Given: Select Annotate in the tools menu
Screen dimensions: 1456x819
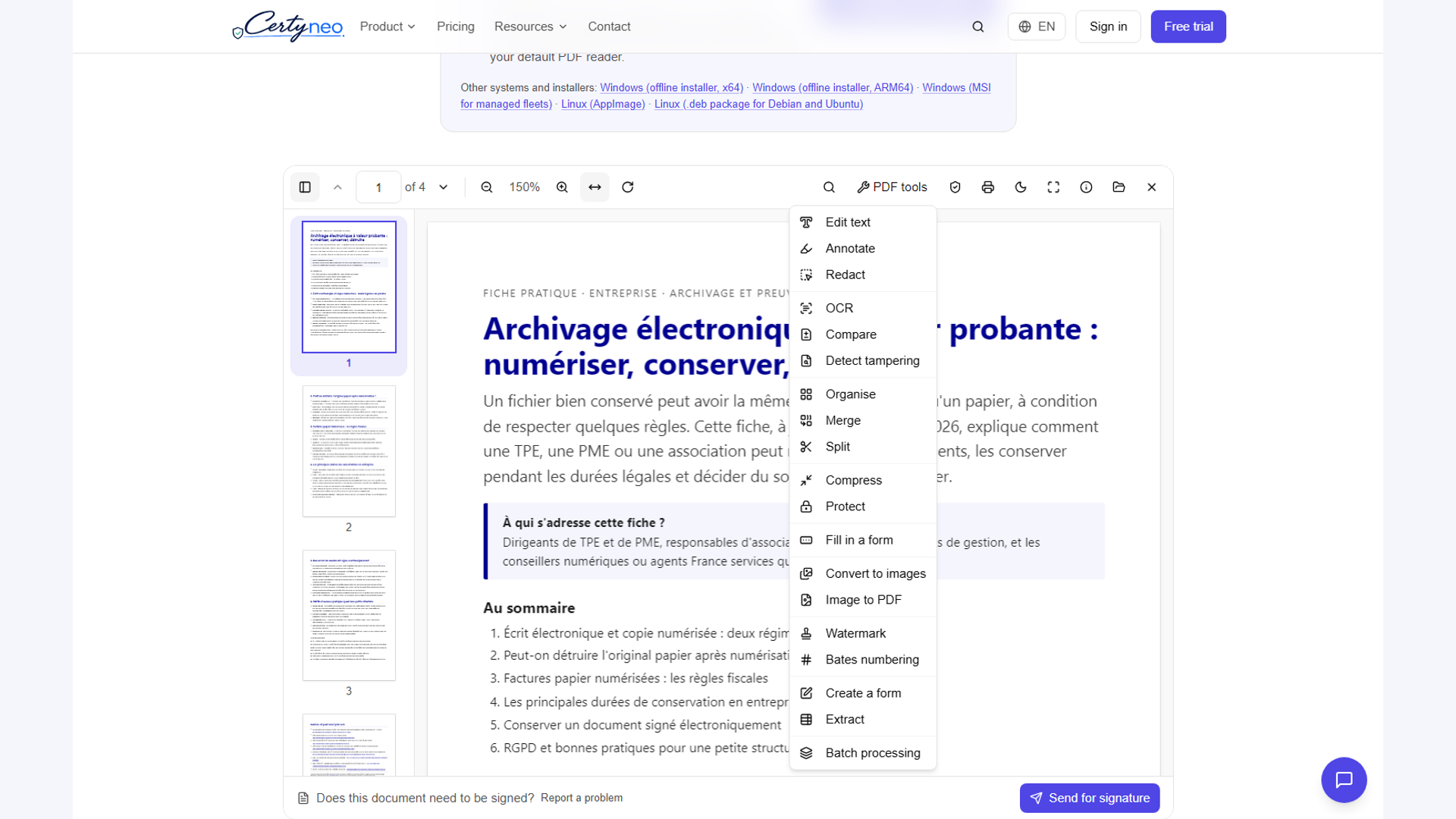Looking at the screenshot, I should click(863, 249).
